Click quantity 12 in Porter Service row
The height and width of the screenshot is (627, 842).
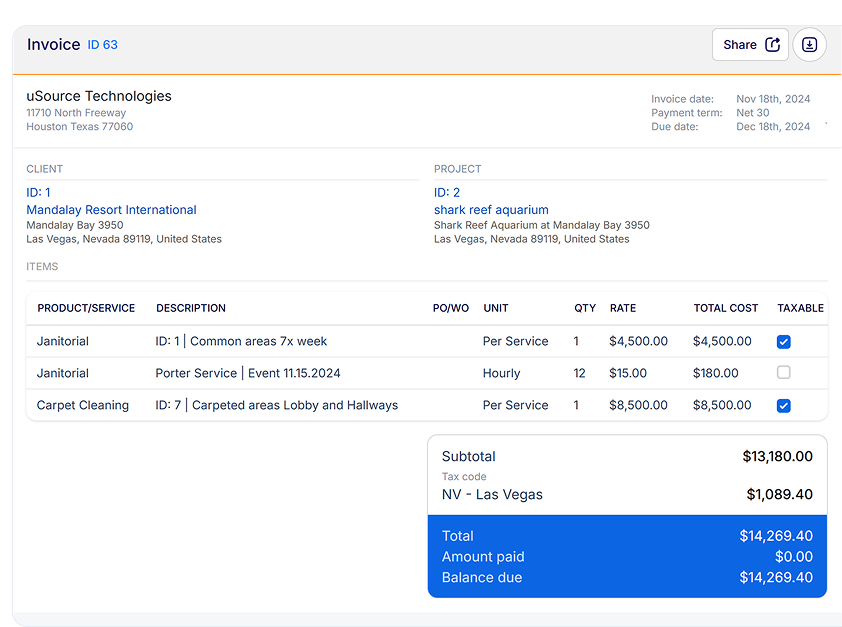click(579, 373)
